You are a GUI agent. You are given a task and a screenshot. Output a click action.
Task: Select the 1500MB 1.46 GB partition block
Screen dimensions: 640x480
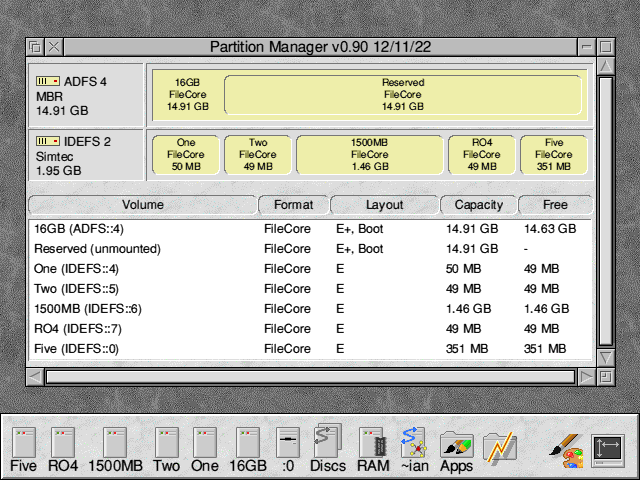[370, 155]
